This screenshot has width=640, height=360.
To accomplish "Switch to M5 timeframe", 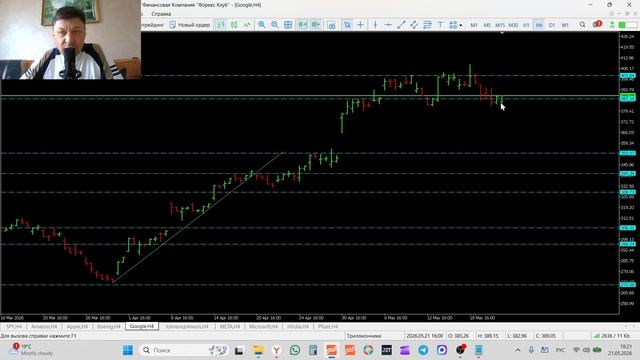I will (487, 25).
